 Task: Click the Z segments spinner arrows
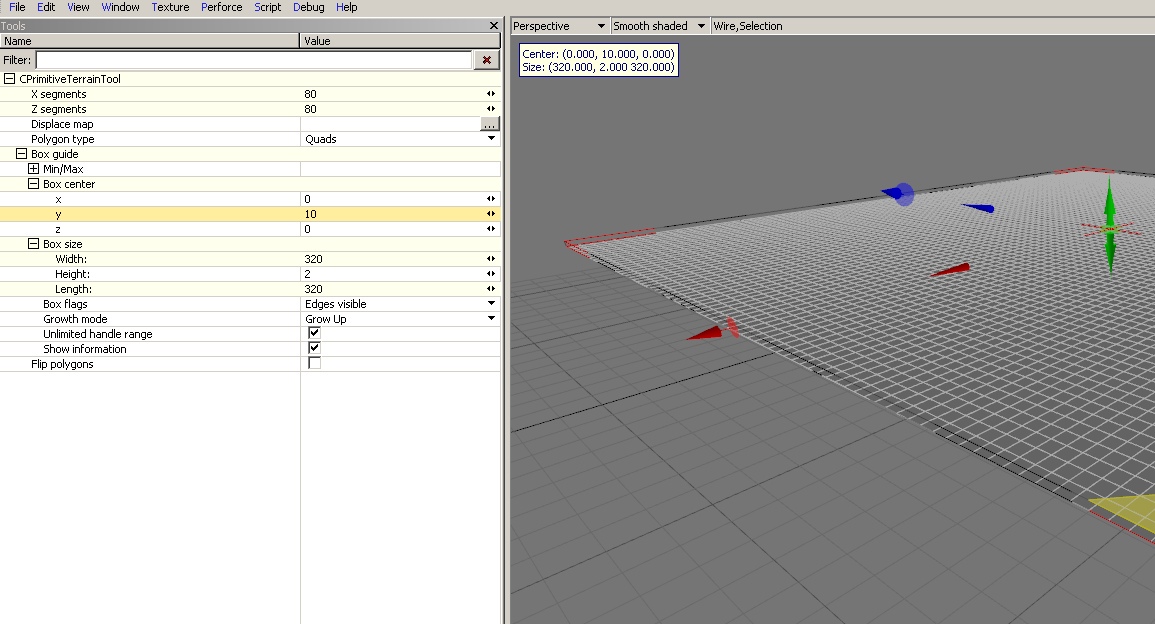[x=491, y=108]
